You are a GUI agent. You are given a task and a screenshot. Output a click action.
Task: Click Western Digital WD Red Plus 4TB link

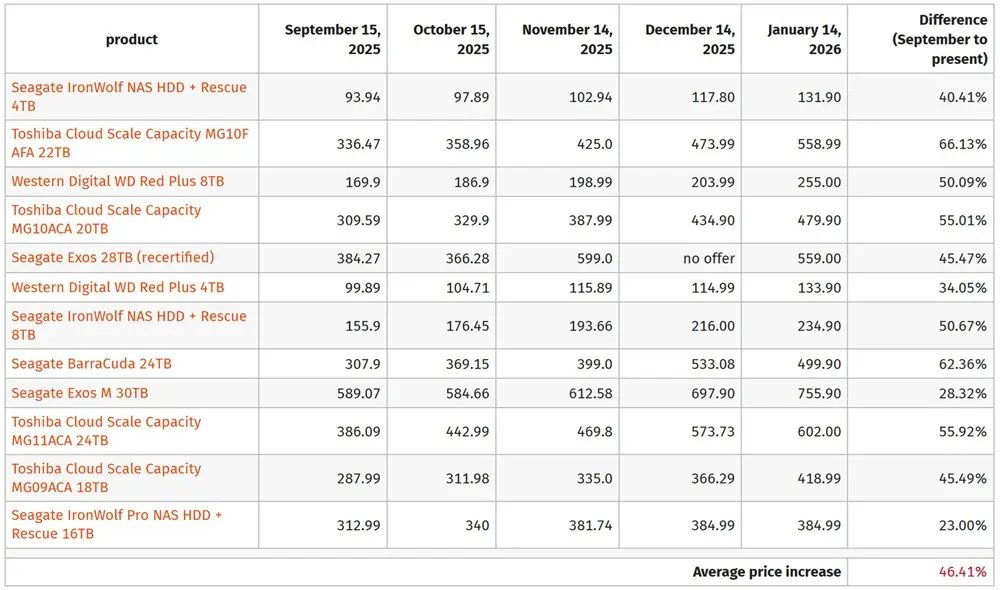point(118,287)
